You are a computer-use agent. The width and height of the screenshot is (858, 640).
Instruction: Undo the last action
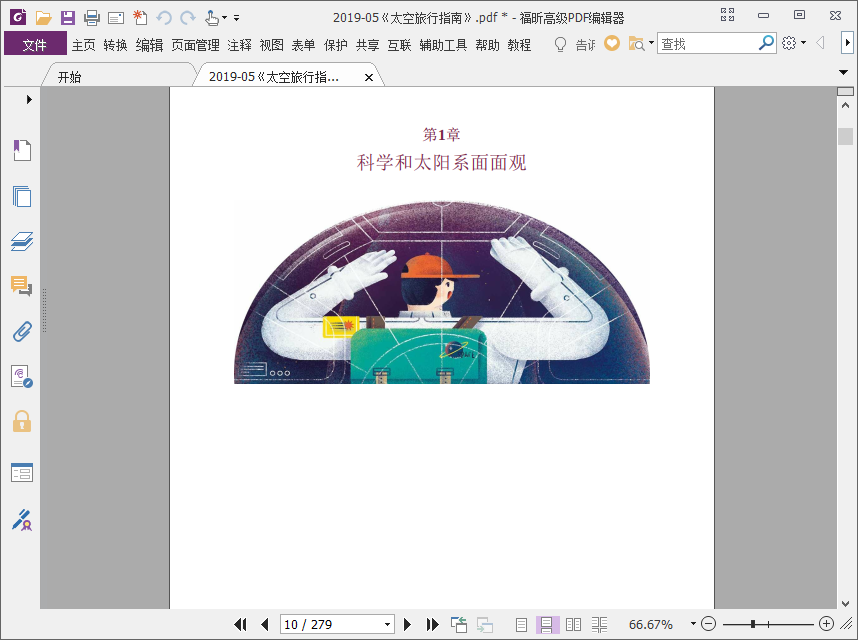point(164,18)
